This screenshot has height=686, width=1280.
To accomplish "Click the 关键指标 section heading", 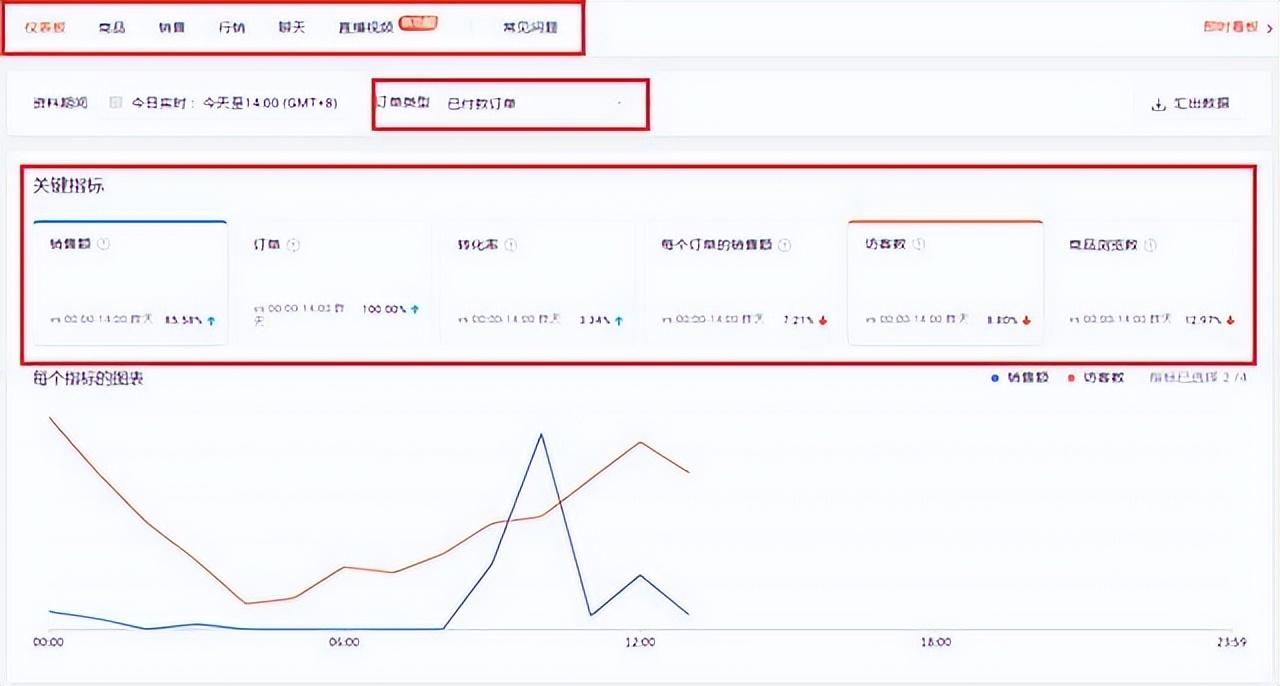I will tap(69, 186).
